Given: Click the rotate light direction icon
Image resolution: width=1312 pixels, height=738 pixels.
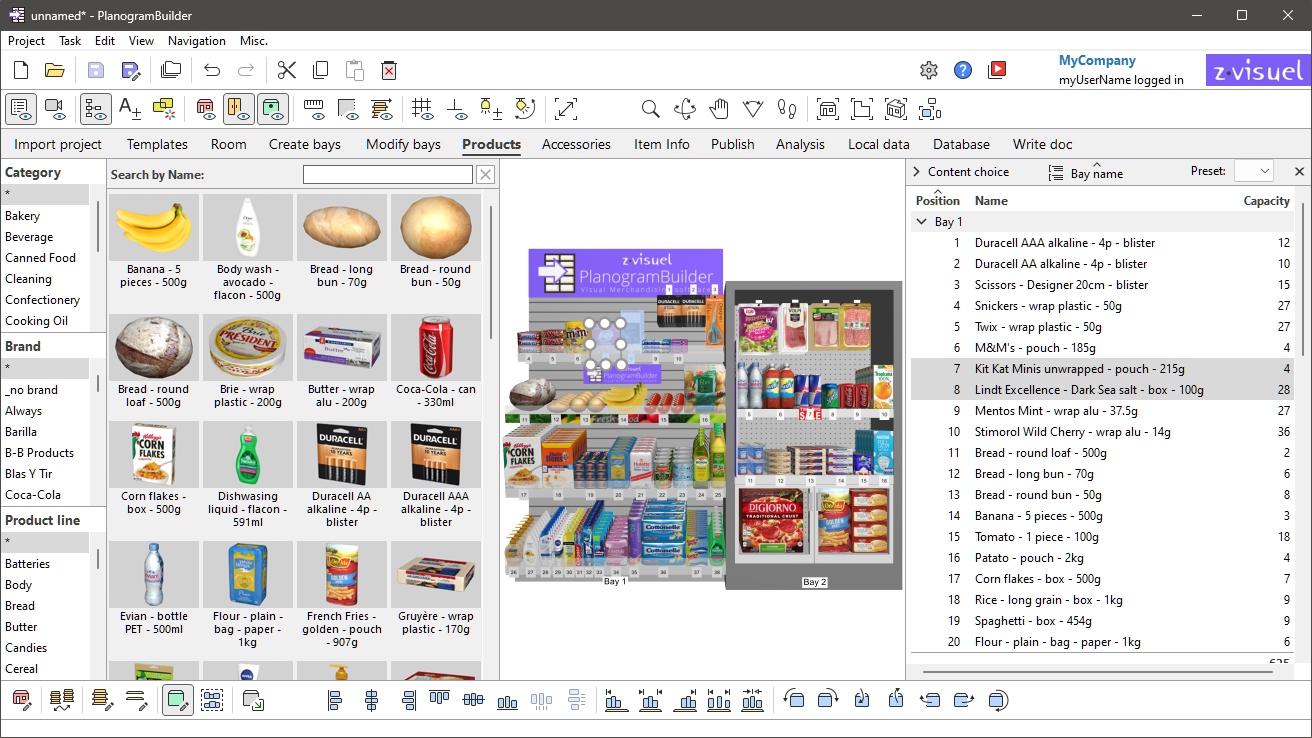Looking at the screenshot, I should (525, 108).
